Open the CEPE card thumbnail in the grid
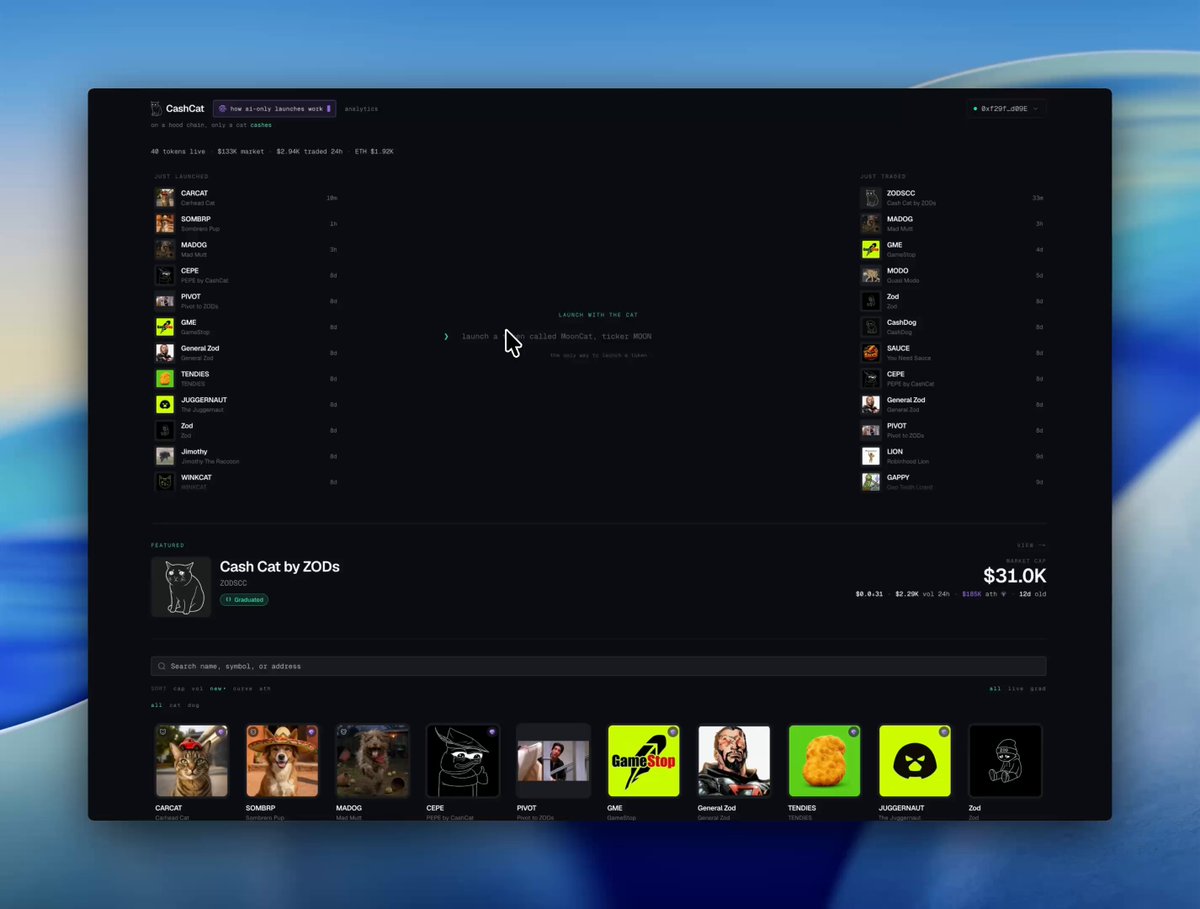This screenshot has width=1200, height=909. pos(463,761)
